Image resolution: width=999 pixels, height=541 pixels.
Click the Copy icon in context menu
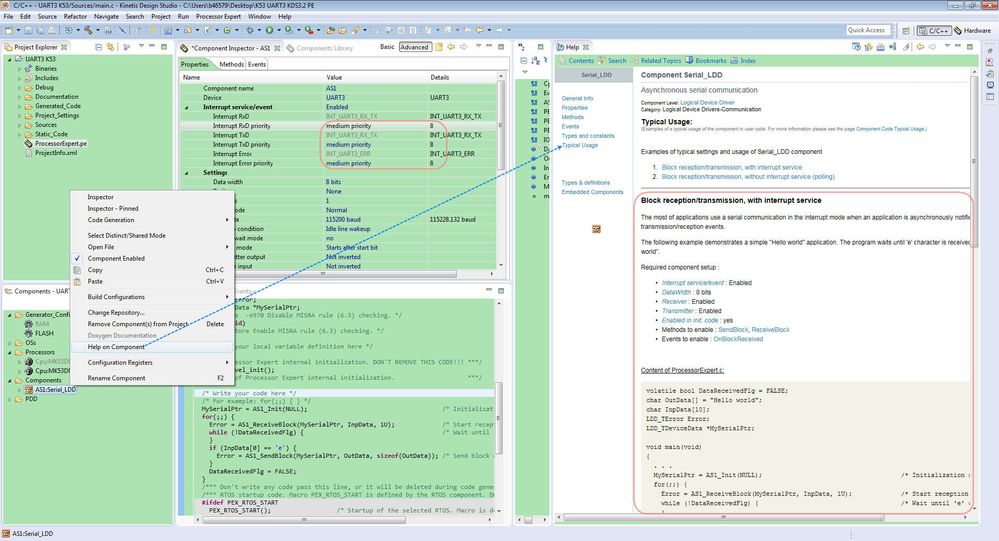(77, 270)
